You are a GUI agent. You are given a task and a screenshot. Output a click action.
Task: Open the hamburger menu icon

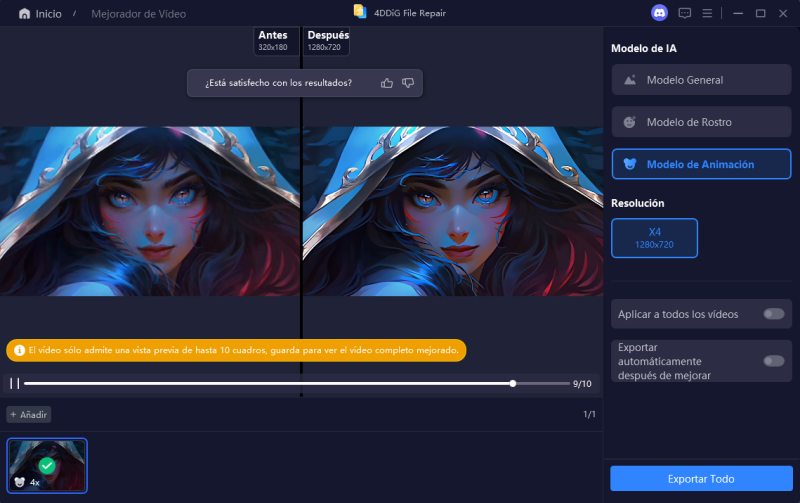[x=707, y=13]
